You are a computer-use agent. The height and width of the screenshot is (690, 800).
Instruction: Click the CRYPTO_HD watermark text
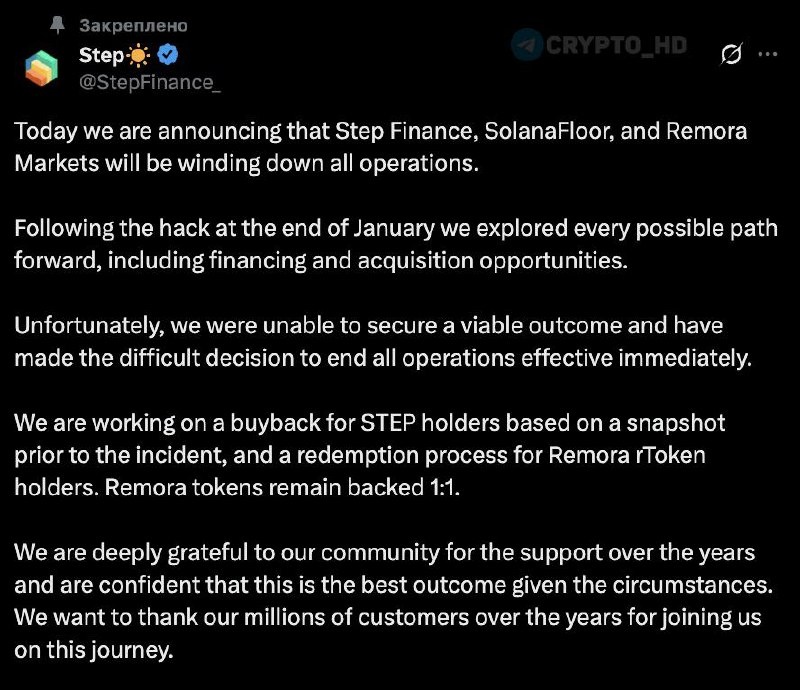pos(616,45)
